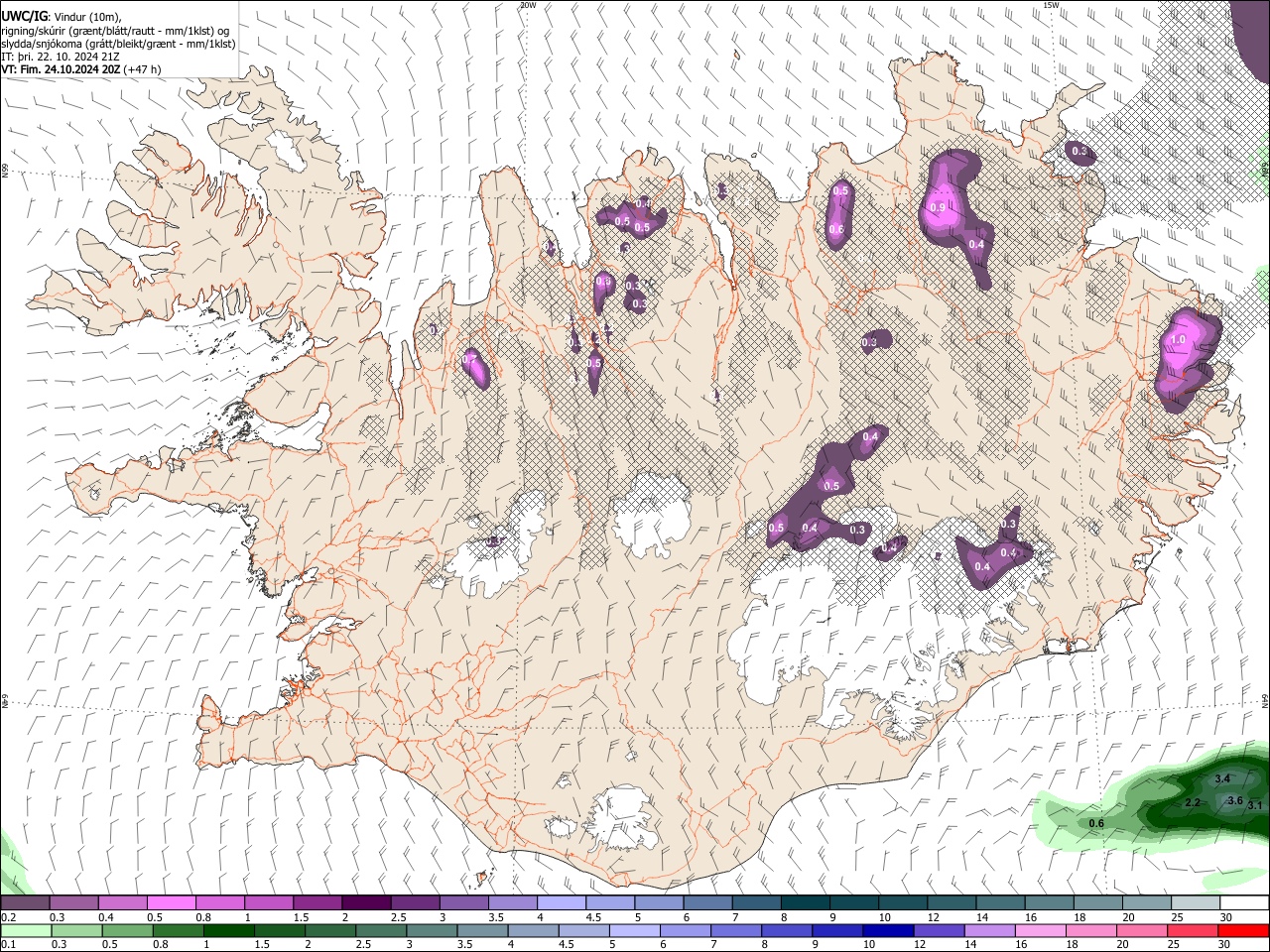Viewport: 1270px width, 952px height.
Task: Click the '3.1' value at right map edge
Action: [x=1254, y=805]
